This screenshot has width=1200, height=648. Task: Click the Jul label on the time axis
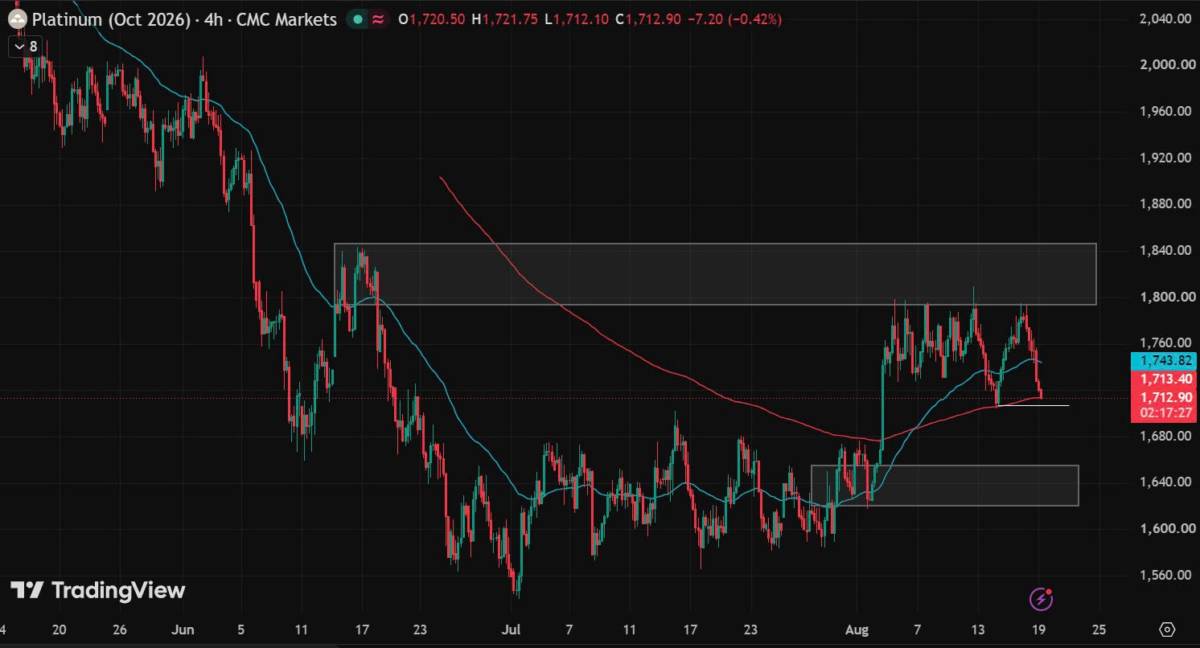pyautogui.click(x=512, y=630)
